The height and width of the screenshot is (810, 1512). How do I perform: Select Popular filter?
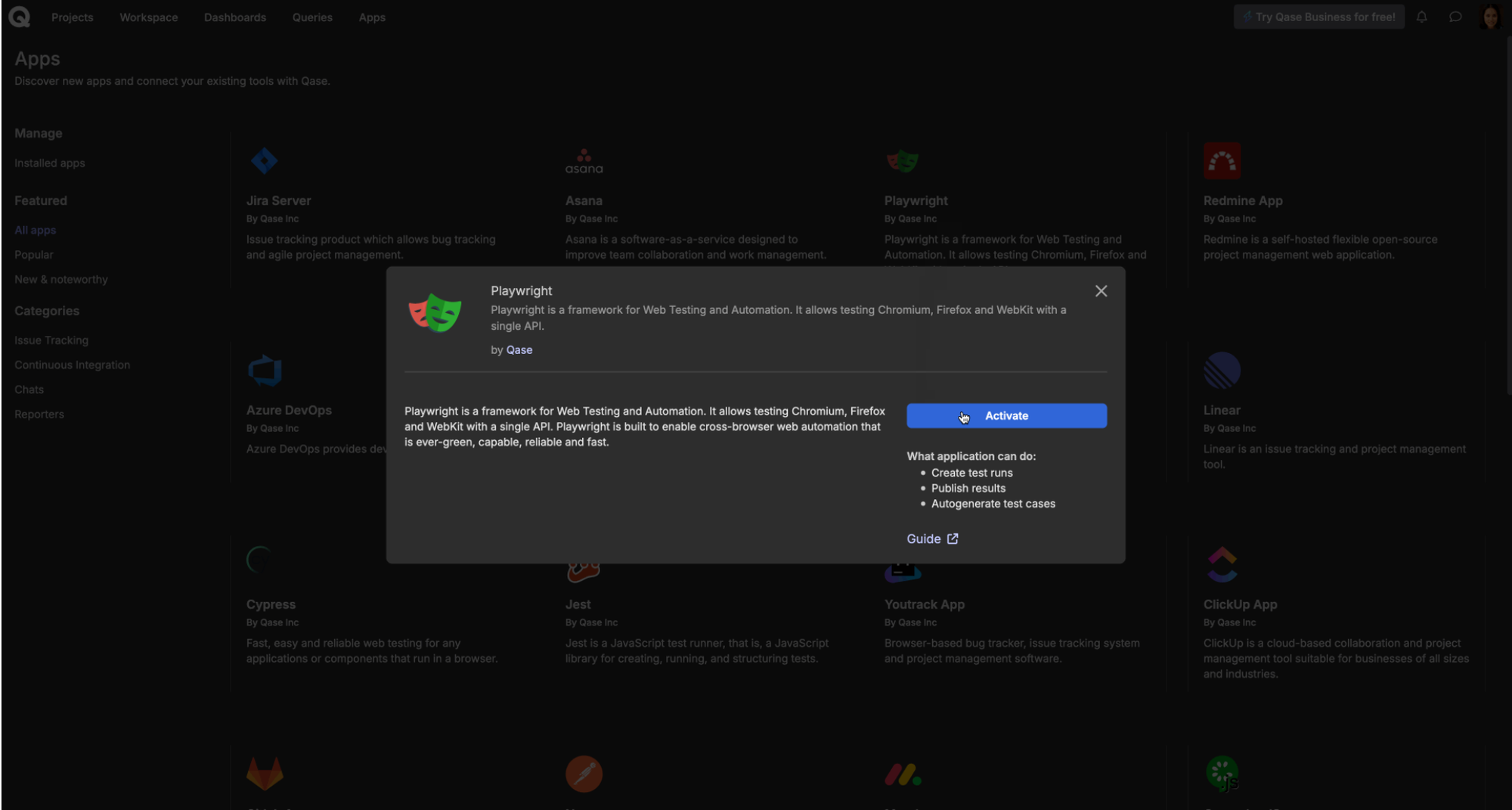(x=34, y=255)
